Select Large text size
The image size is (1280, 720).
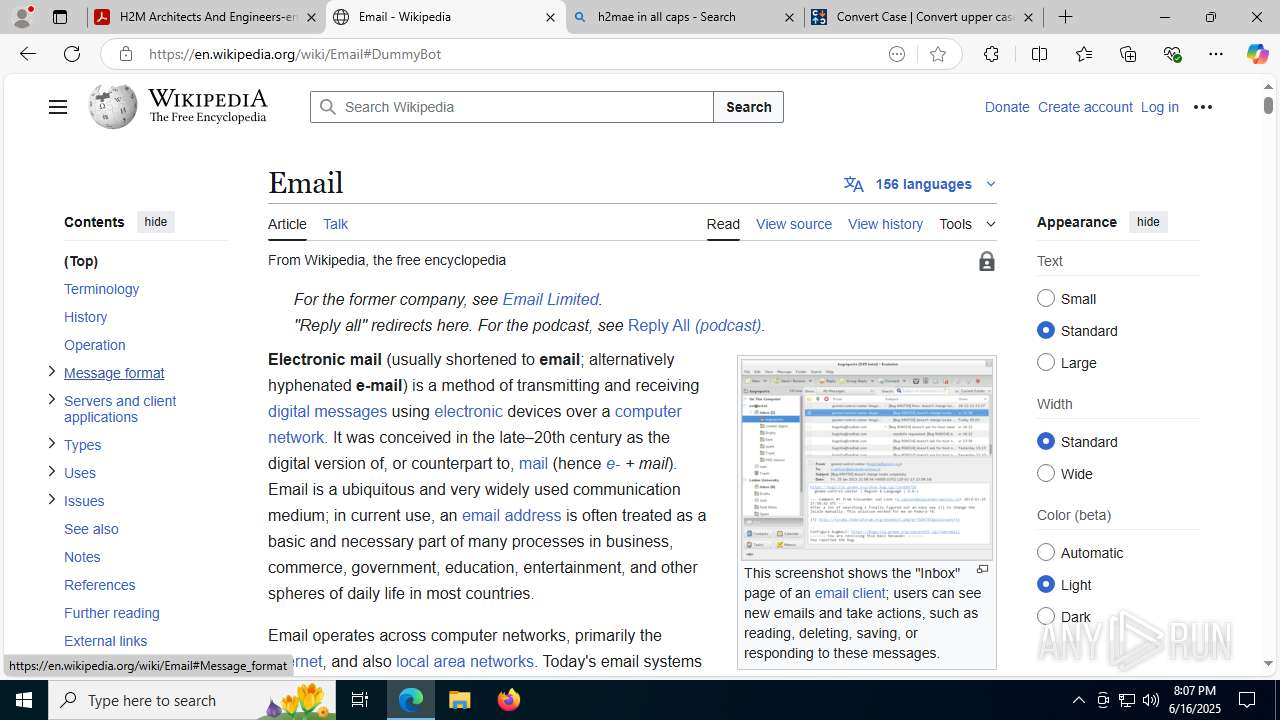1046,362
